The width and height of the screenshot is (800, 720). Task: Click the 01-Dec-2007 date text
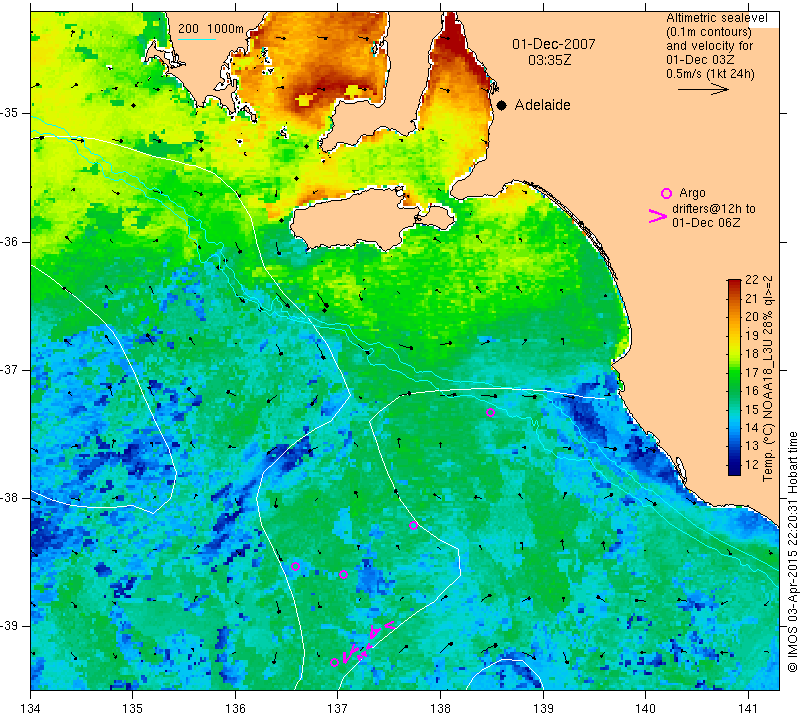(x=554, y=44)
